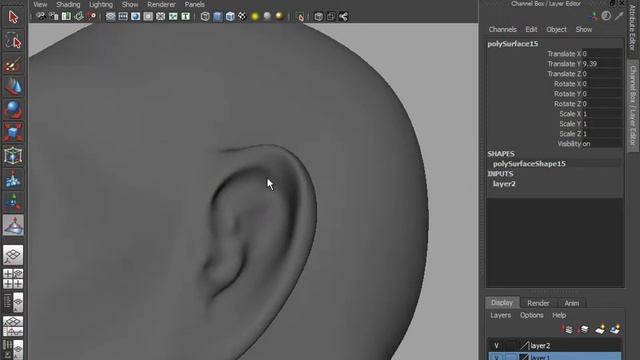Open camera attributes from panel toolbar

tap(53, 16)
